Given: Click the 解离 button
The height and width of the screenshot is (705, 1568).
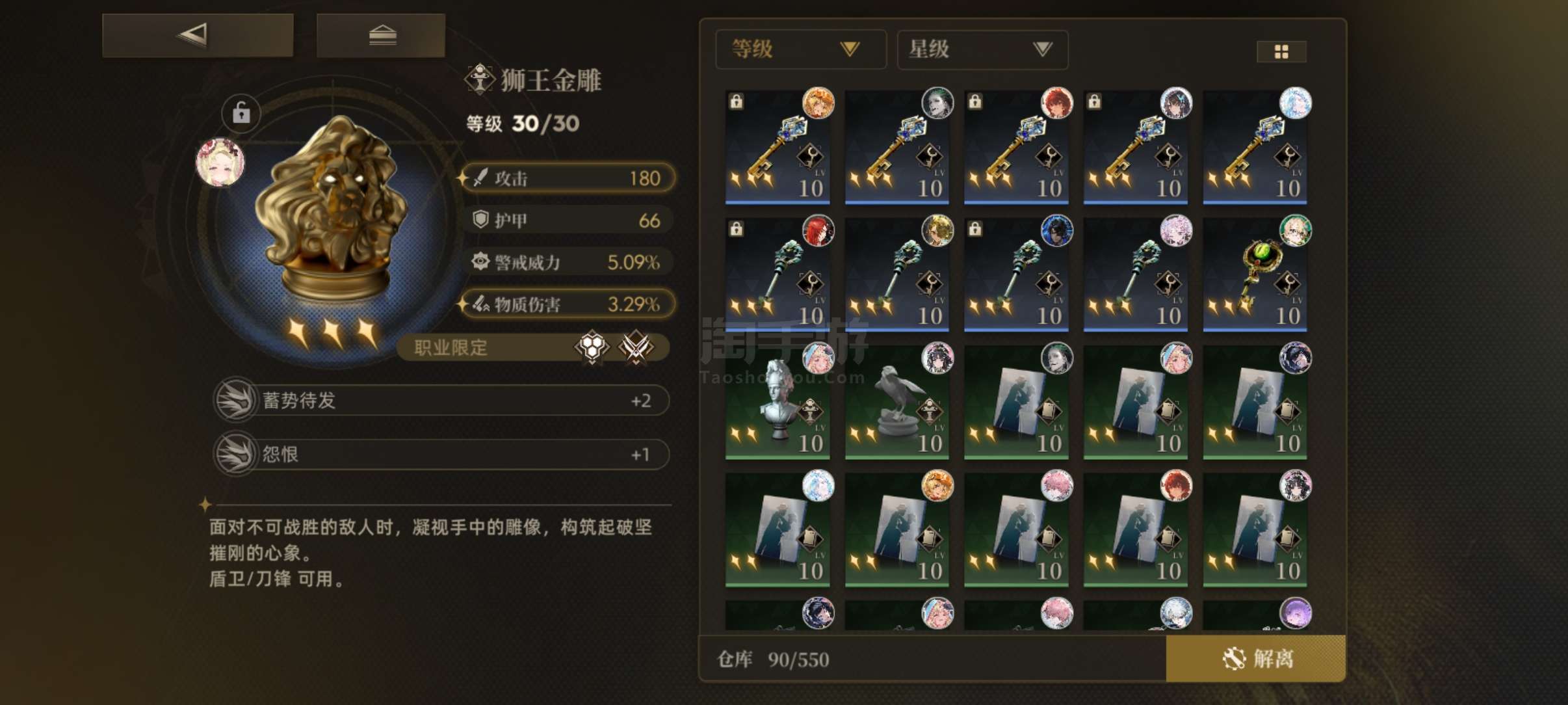Looking at the screenshot, I should pyautogui.click(x=1255, y=659).
